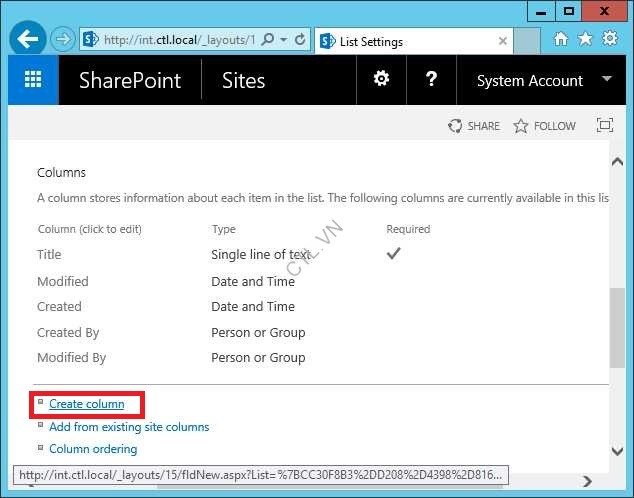
Task: Open the Column ordering link
Action: pyautogui.click(x=93, y=449)
